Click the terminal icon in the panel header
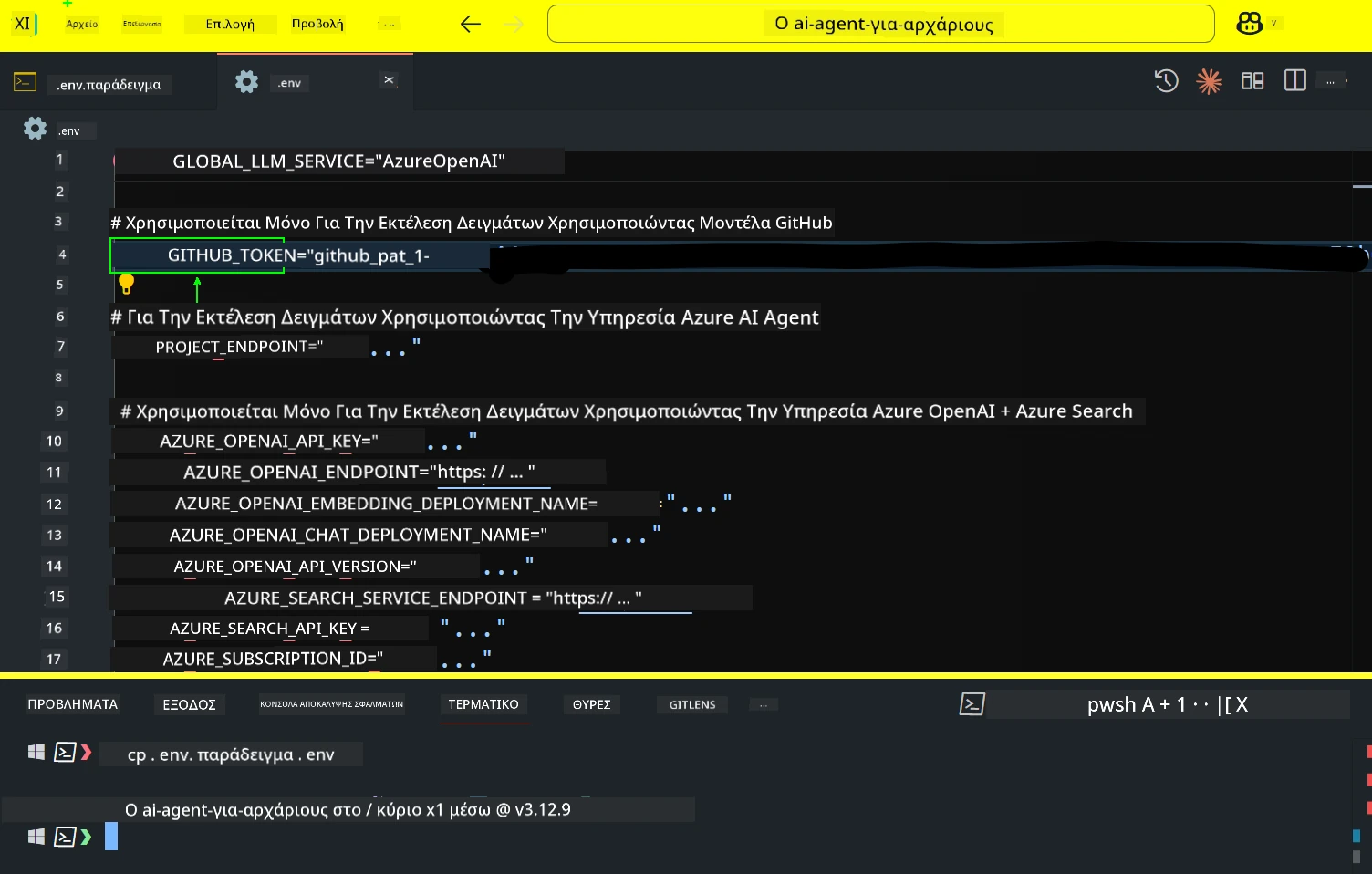This screenshot has height=874, width=1372. click(x=972, y=703)
